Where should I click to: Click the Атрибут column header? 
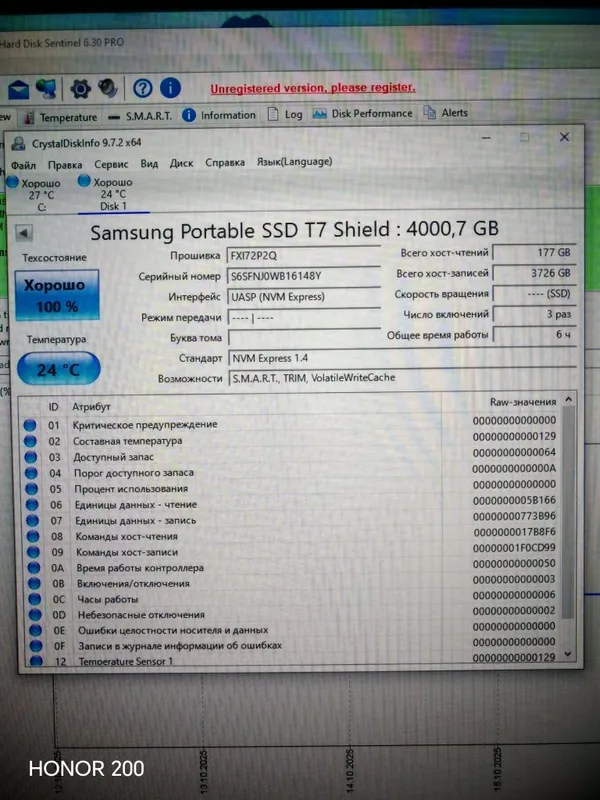(x=91, y=407)
